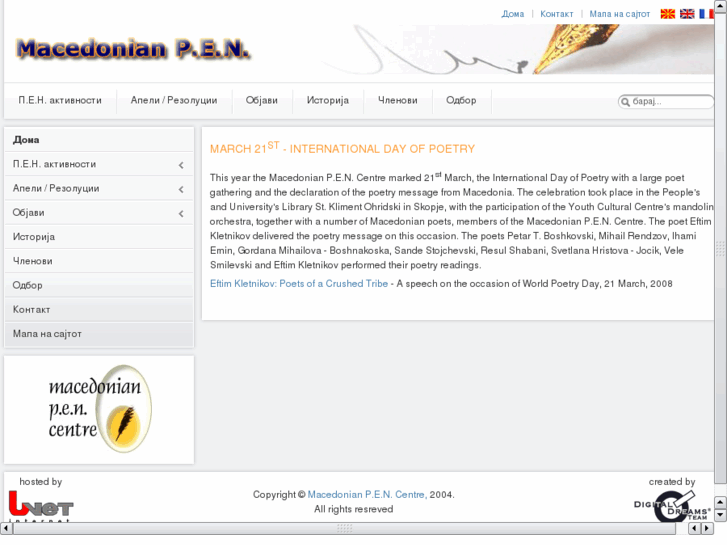Viewport: 727px width, 545px height.
Task: Follow the Macedonian P.E.N. Centre footer link
Action: click(367, 494)
